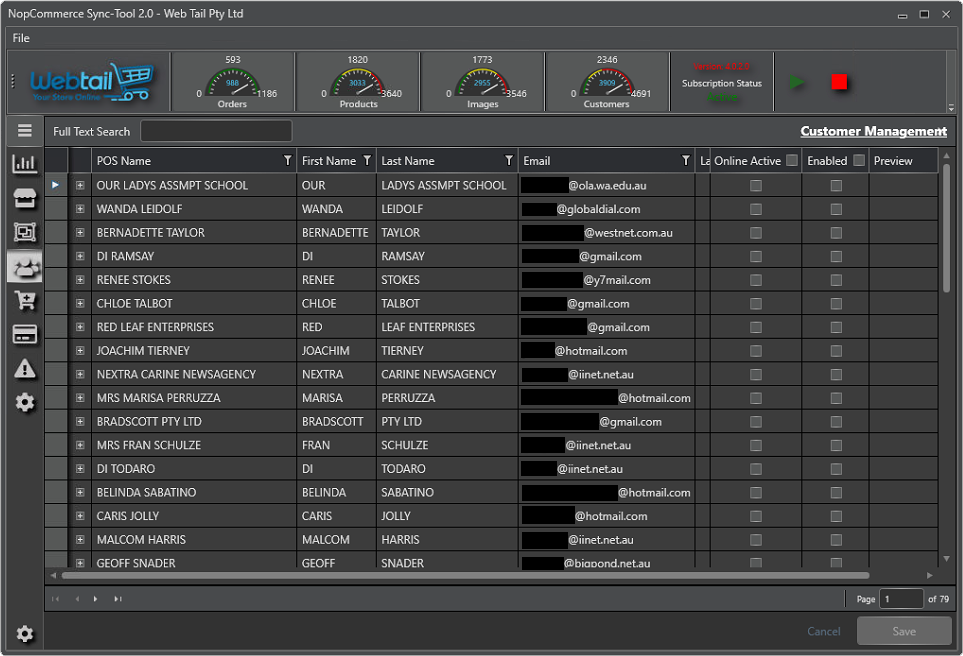
Task: Expand the OUR LADYS ASSMPT SCHOOL row
Action: click(80, 185)
